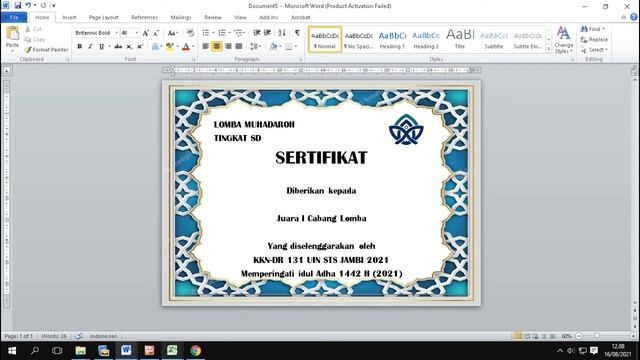Insert a numbered list
Image resolution: width=640 pixels, height=360 pixels.
tap(222, 33)
